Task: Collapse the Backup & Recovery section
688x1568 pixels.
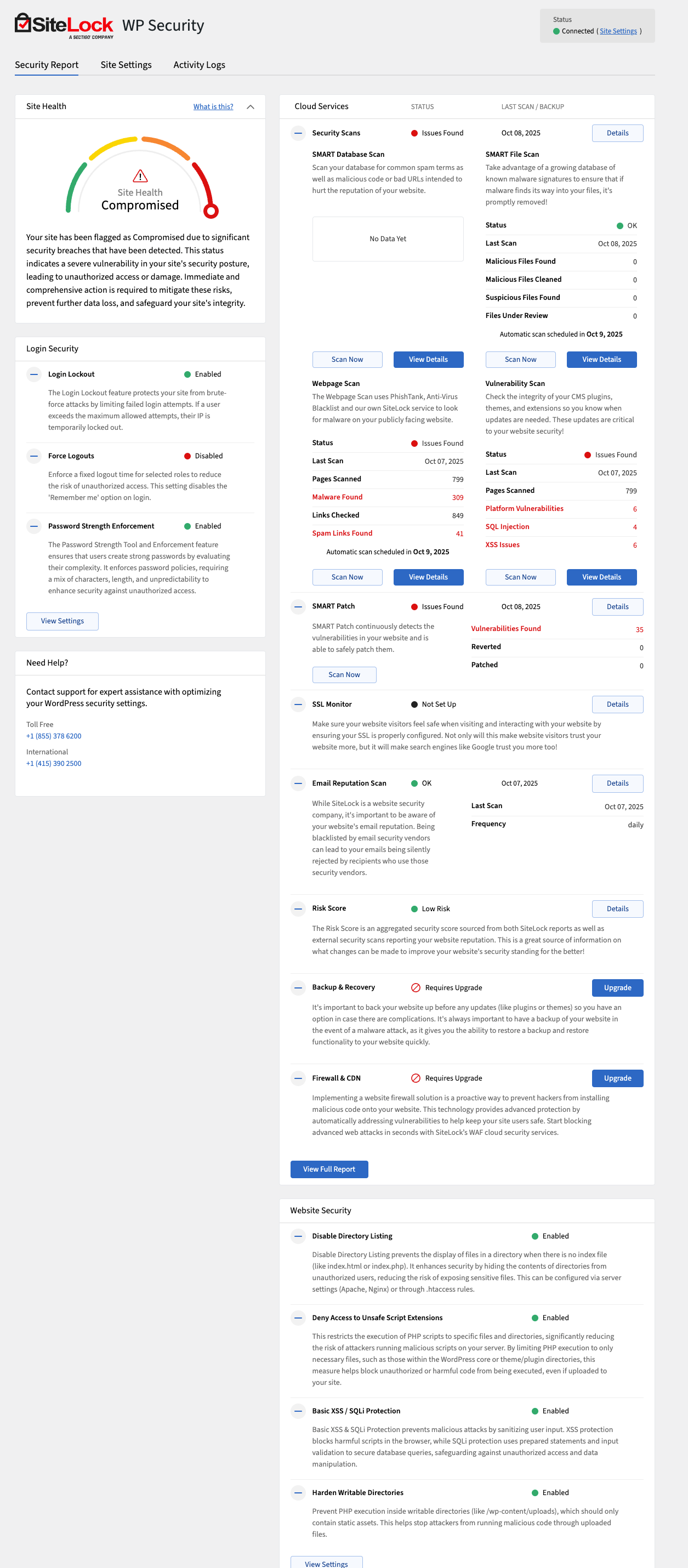Action: pos(298,987)
